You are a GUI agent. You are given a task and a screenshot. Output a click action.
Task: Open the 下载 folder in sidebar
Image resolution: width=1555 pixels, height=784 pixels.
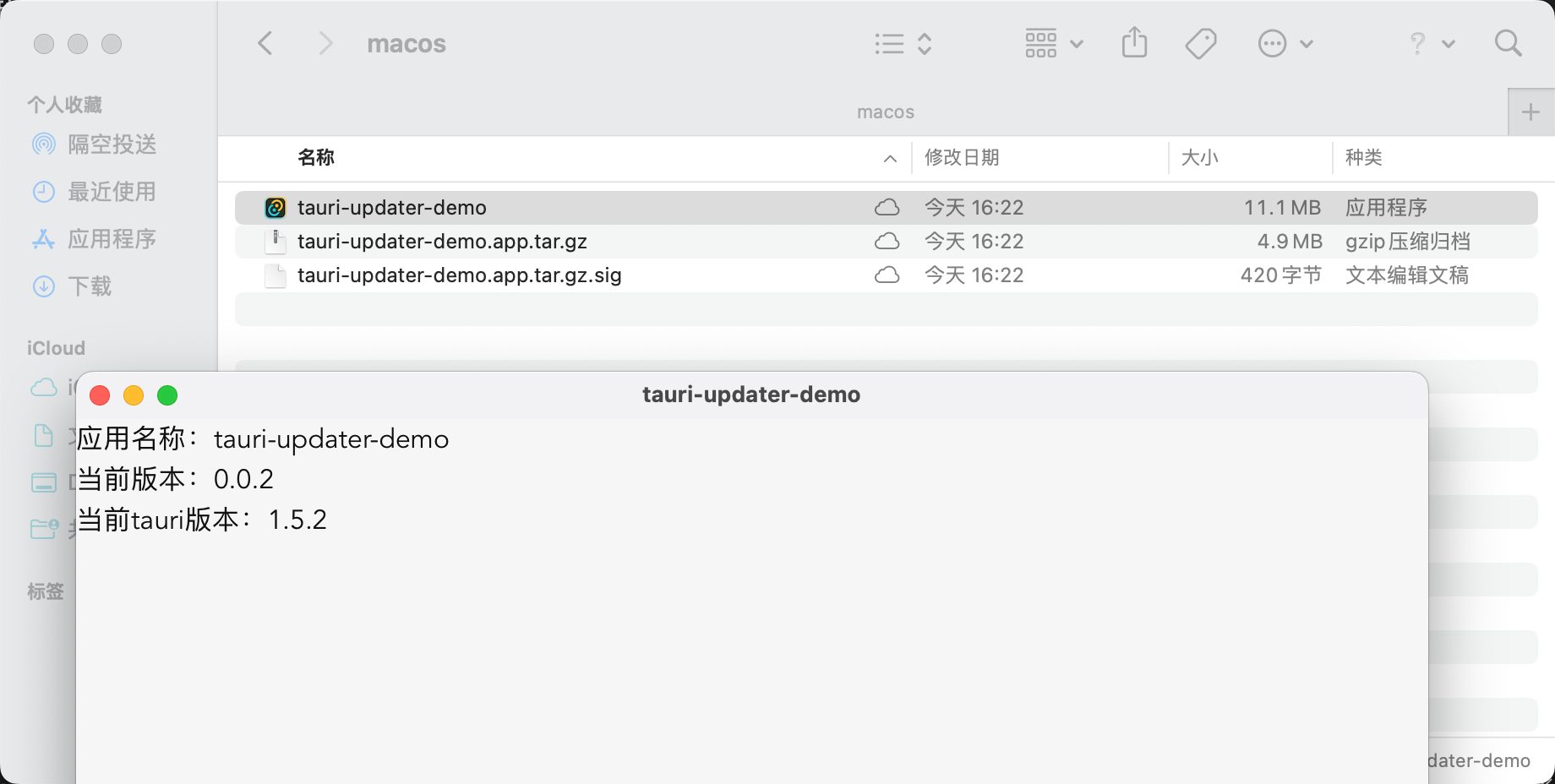(x=89, y=286)
